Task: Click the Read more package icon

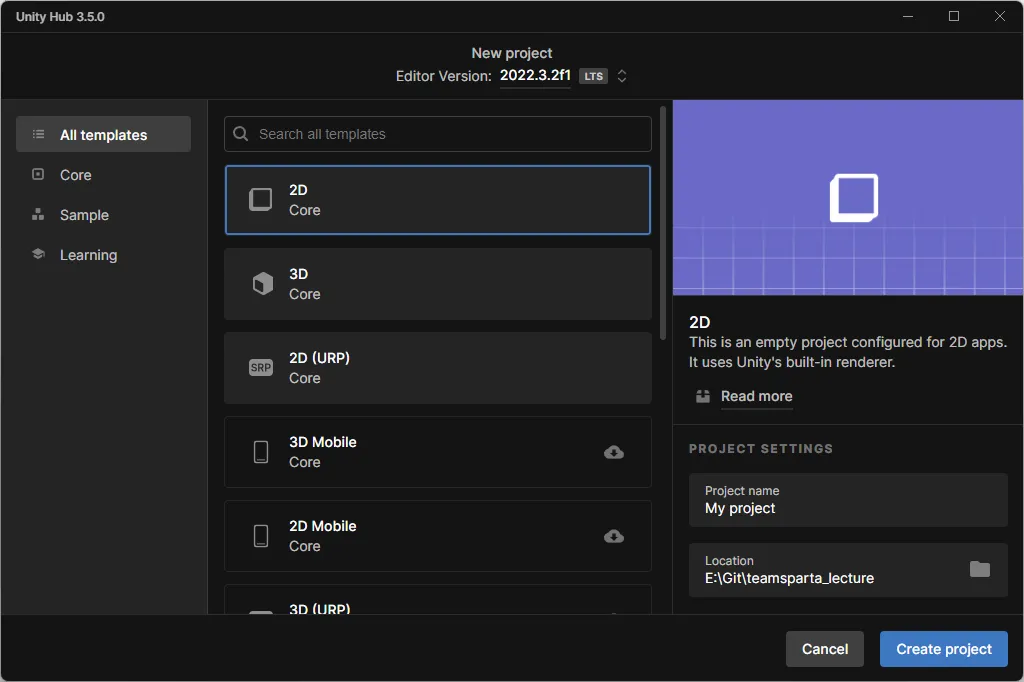Action: click(703, 396)
